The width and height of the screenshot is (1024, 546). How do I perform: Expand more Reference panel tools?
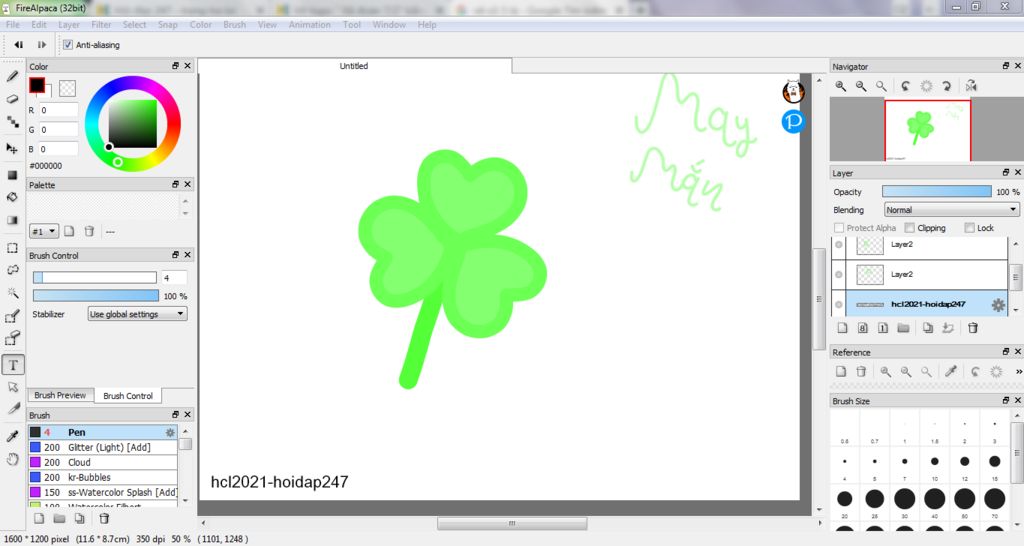[x=1018, y=372]
